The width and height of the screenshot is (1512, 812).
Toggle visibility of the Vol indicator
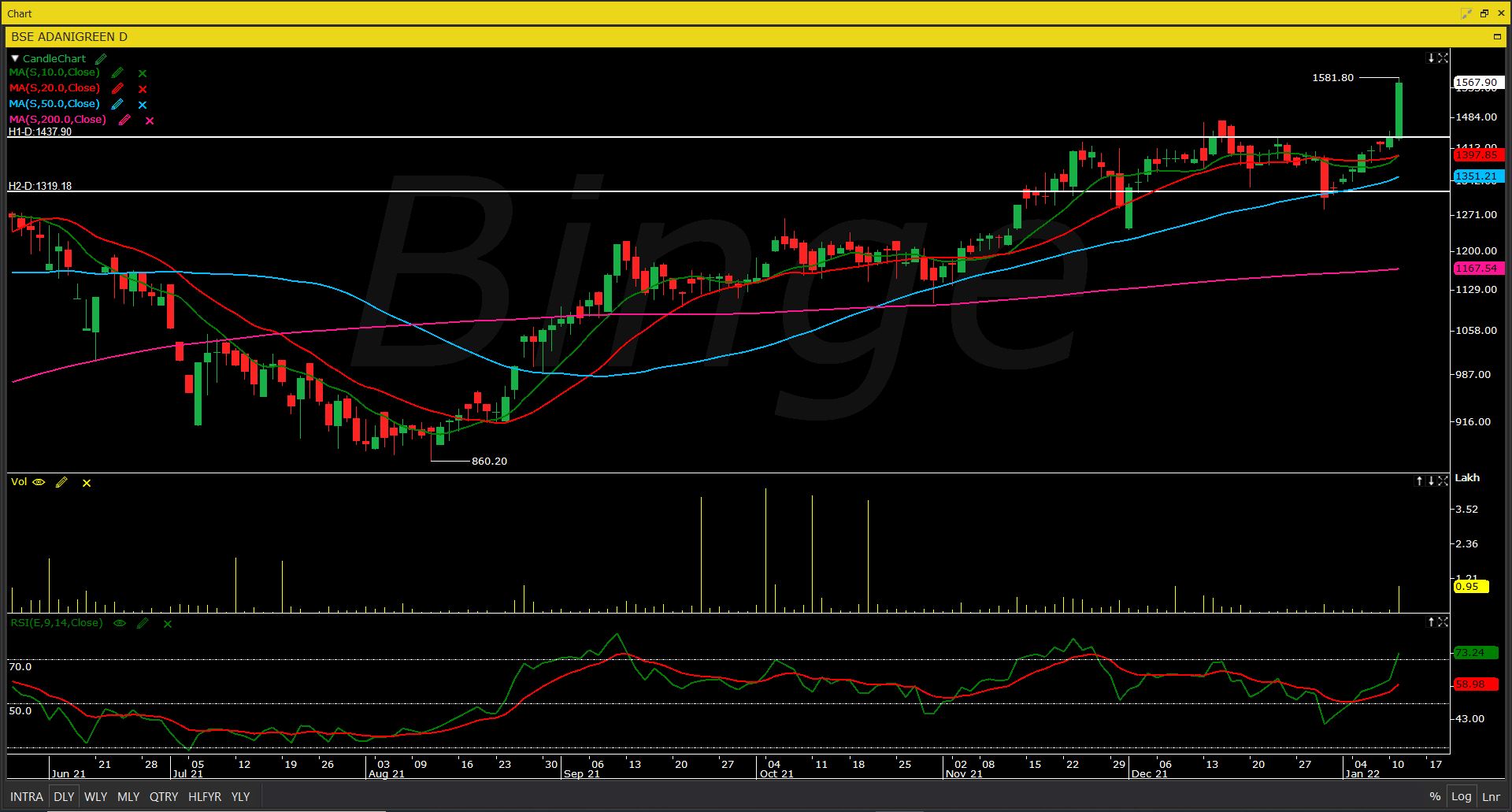pos(39,482)
